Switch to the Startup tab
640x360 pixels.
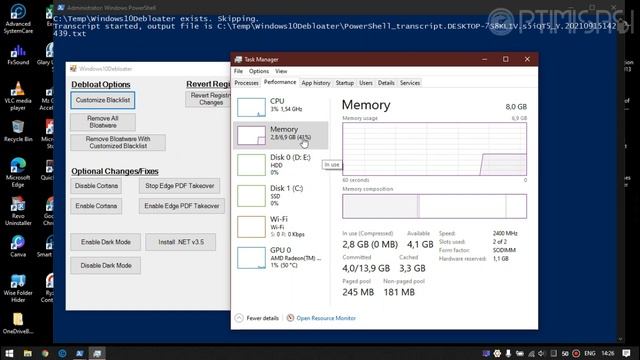[x=344, y=83]
